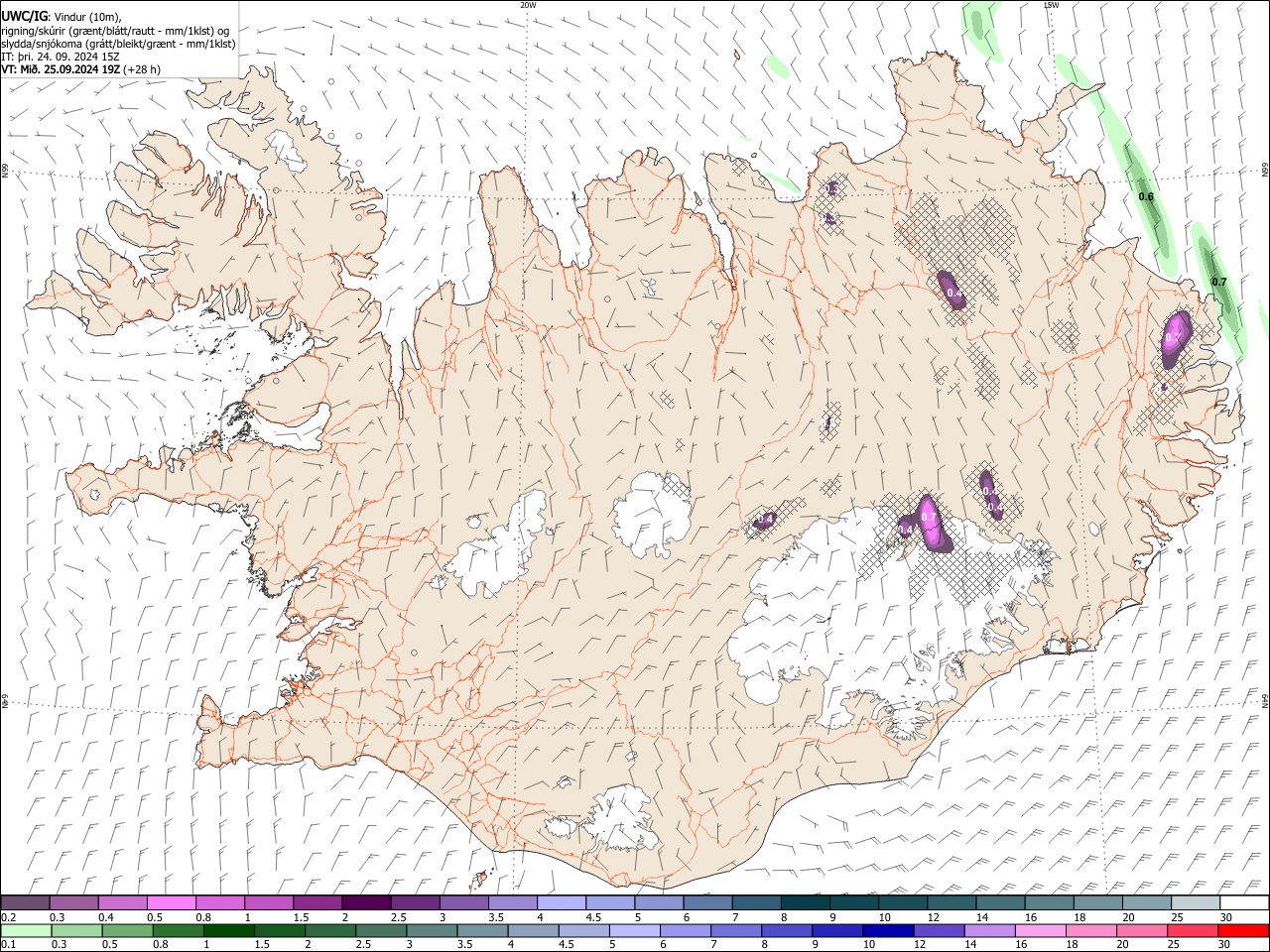
Task: Click the pure red rain swatch at 30
Action: 1242,930
